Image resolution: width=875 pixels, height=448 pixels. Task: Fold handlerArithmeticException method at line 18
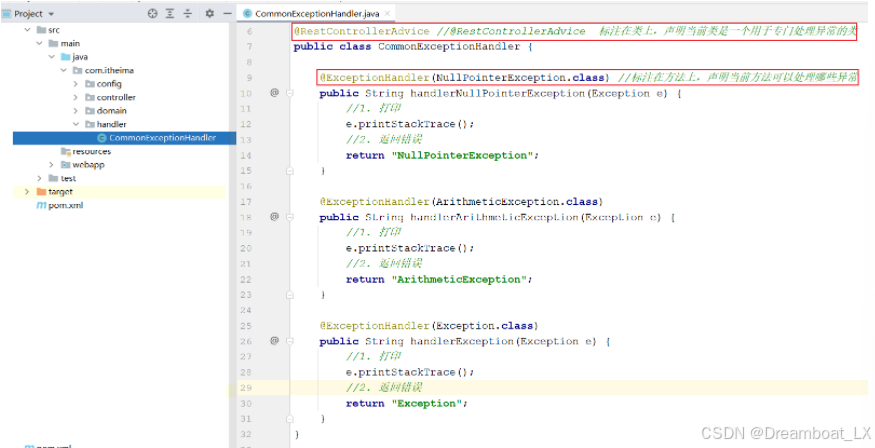point(290,217)
